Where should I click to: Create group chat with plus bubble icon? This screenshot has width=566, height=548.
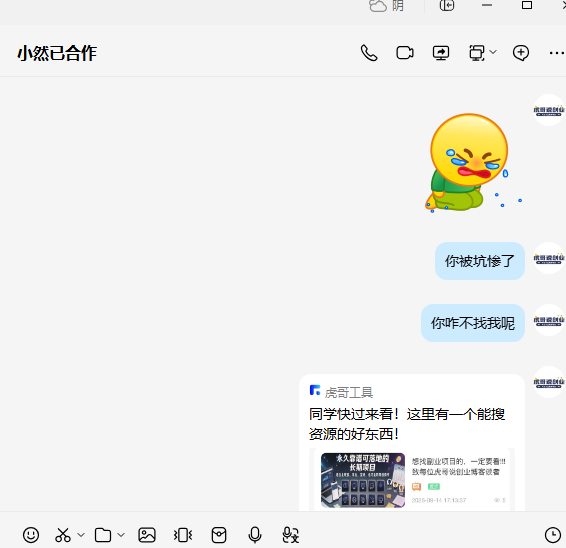(521, 53)
